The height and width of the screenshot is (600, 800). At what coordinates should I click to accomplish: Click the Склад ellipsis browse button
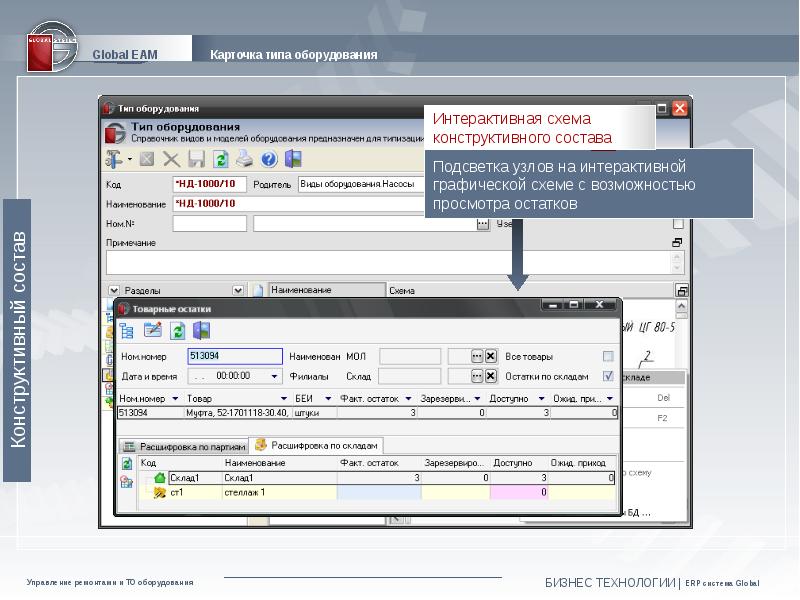pos(476,376)
